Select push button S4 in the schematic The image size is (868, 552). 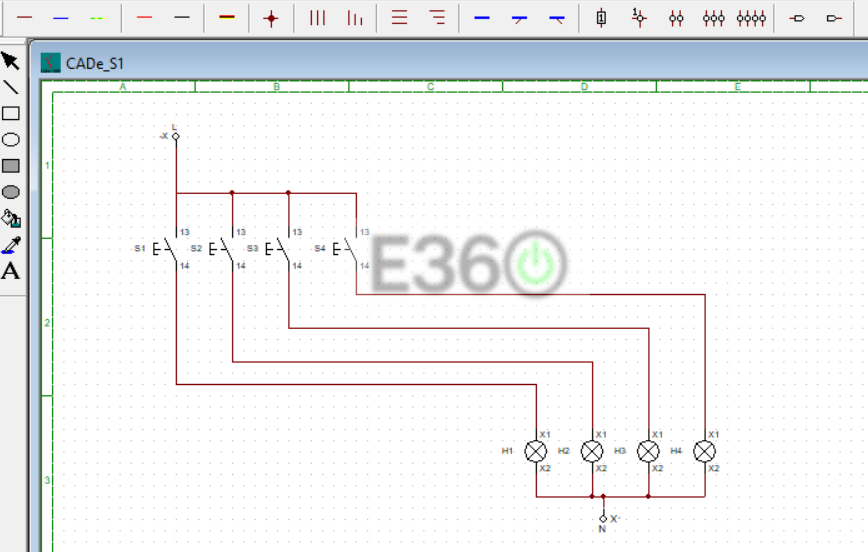pos(345,249)
